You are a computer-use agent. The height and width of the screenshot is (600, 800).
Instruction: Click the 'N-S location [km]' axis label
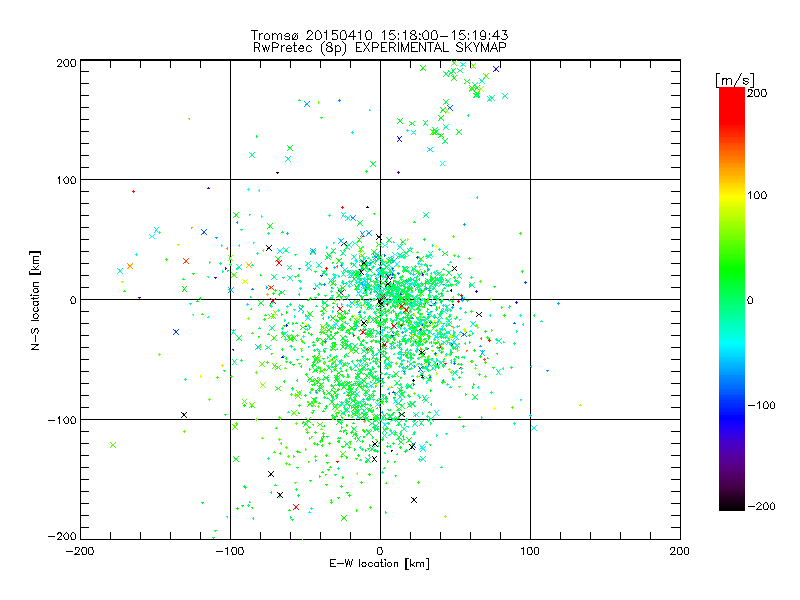coord(35,300)
